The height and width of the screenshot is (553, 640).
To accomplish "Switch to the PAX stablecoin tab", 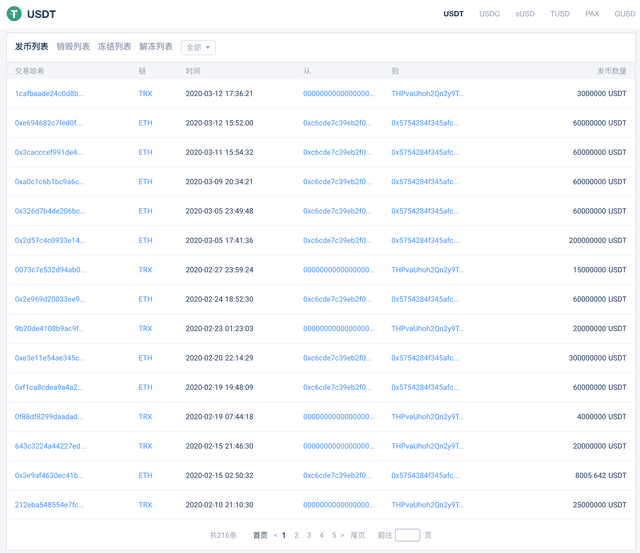I will click(592, 14).
